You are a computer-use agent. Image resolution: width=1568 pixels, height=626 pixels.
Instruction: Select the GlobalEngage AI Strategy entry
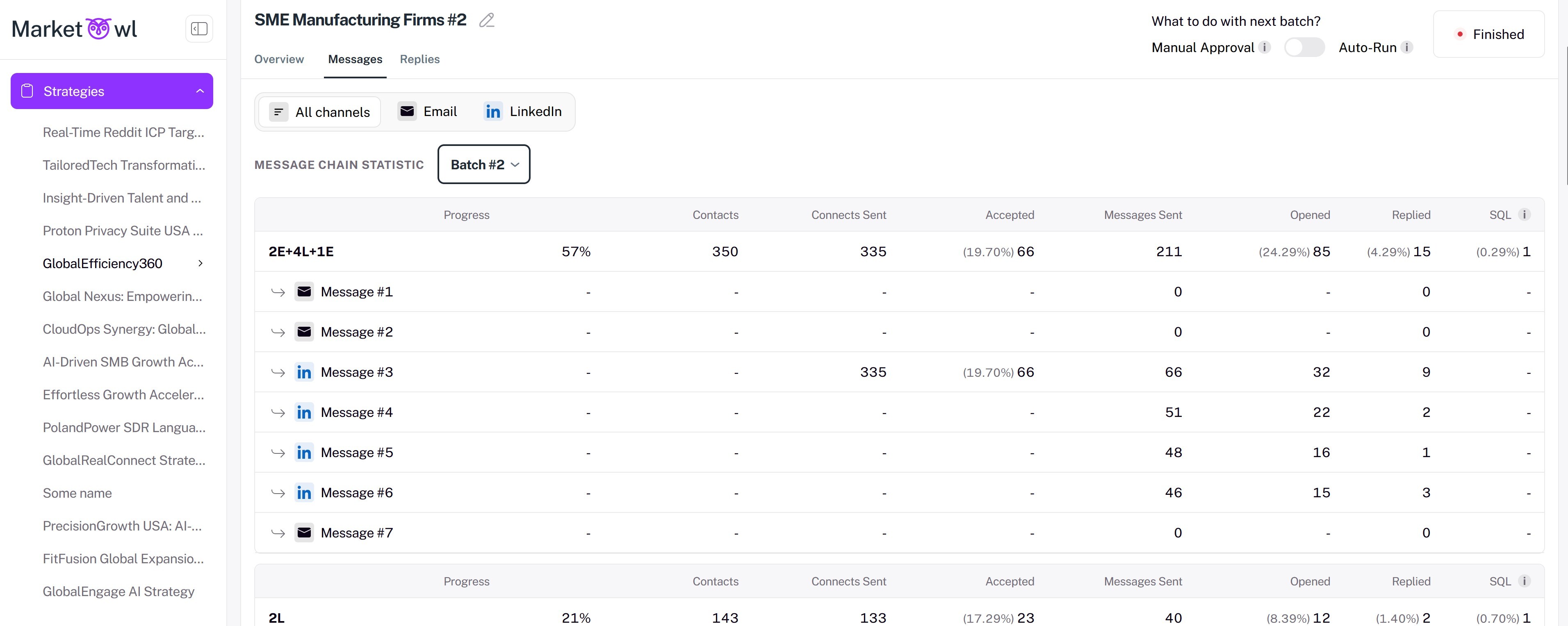coord(118,591)
